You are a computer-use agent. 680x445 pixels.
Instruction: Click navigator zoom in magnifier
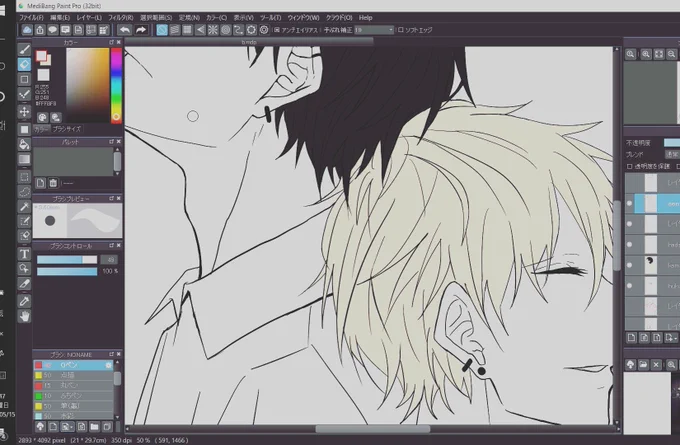pos(646,54)
